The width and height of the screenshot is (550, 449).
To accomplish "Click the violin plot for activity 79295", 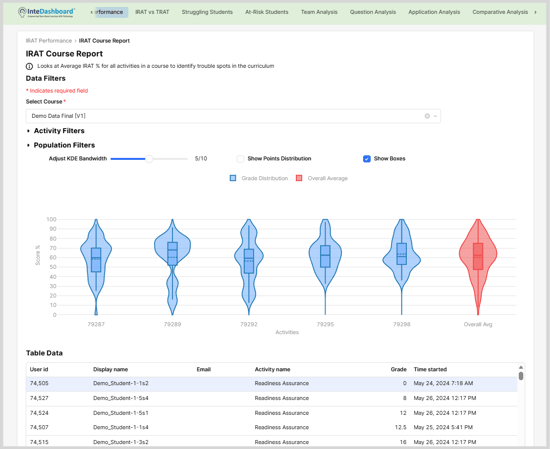I will point(325,267).
